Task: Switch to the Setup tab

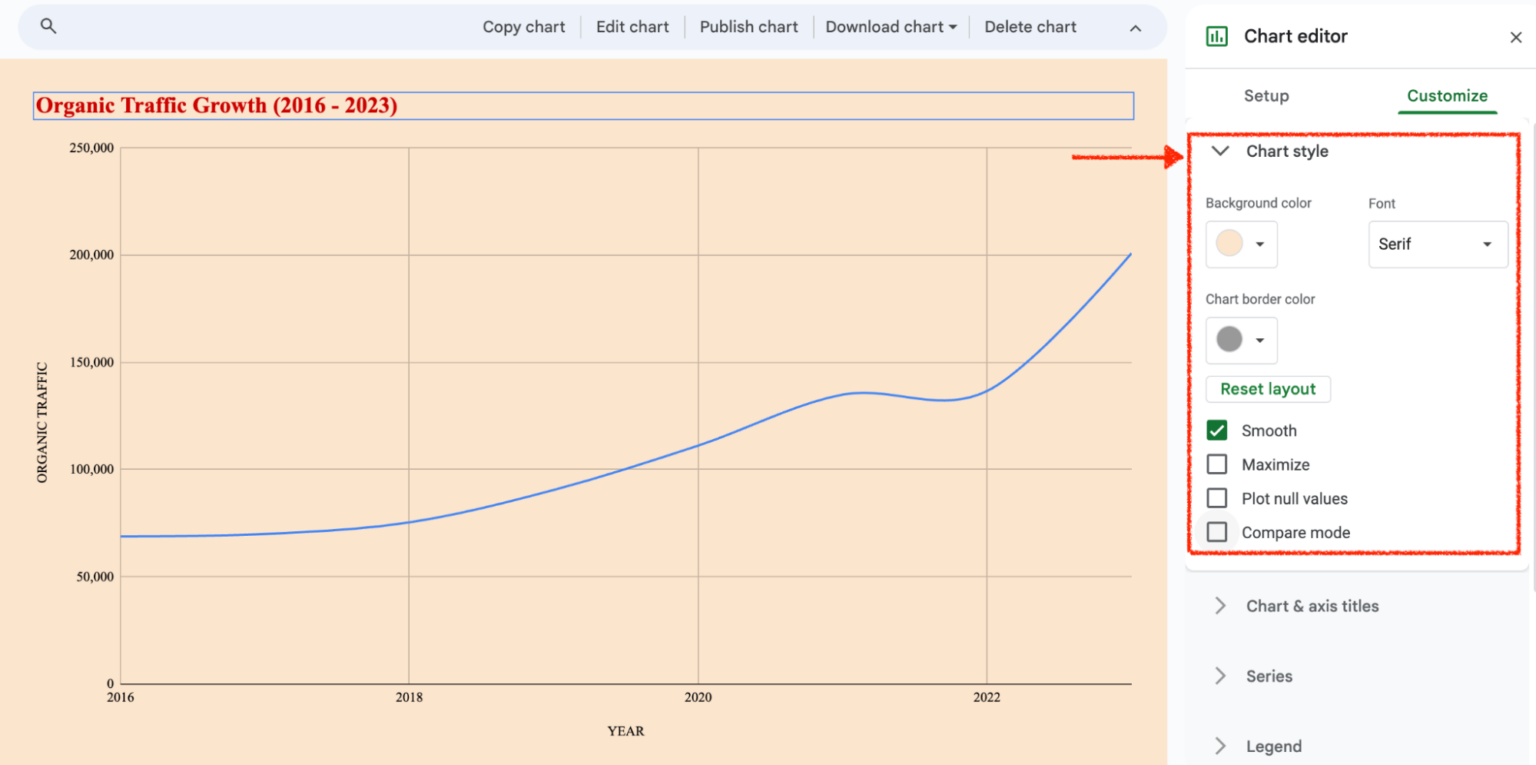Action: pos(1266,96)
